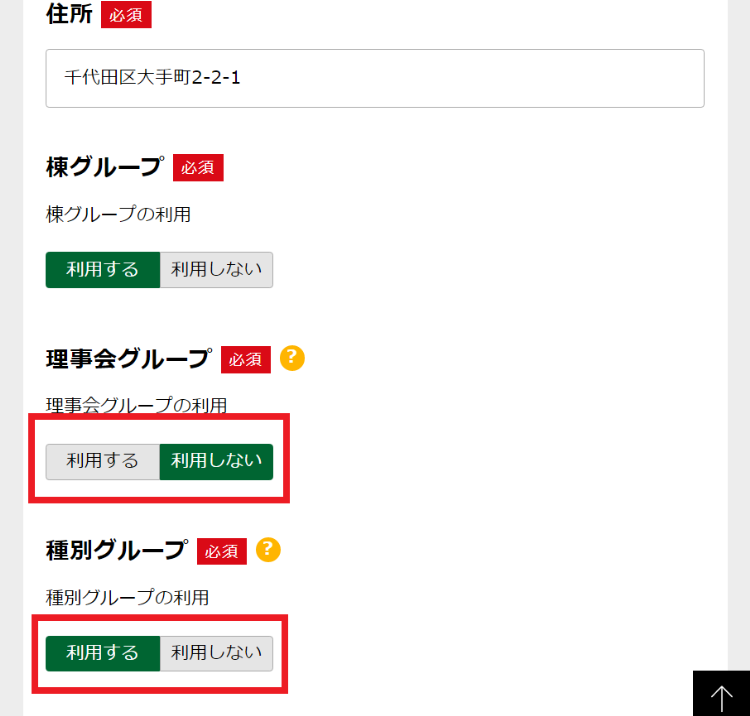Choose 利用しない under 理事会グループ
Screen dimensions: 750x716
(x=216, y=461)
